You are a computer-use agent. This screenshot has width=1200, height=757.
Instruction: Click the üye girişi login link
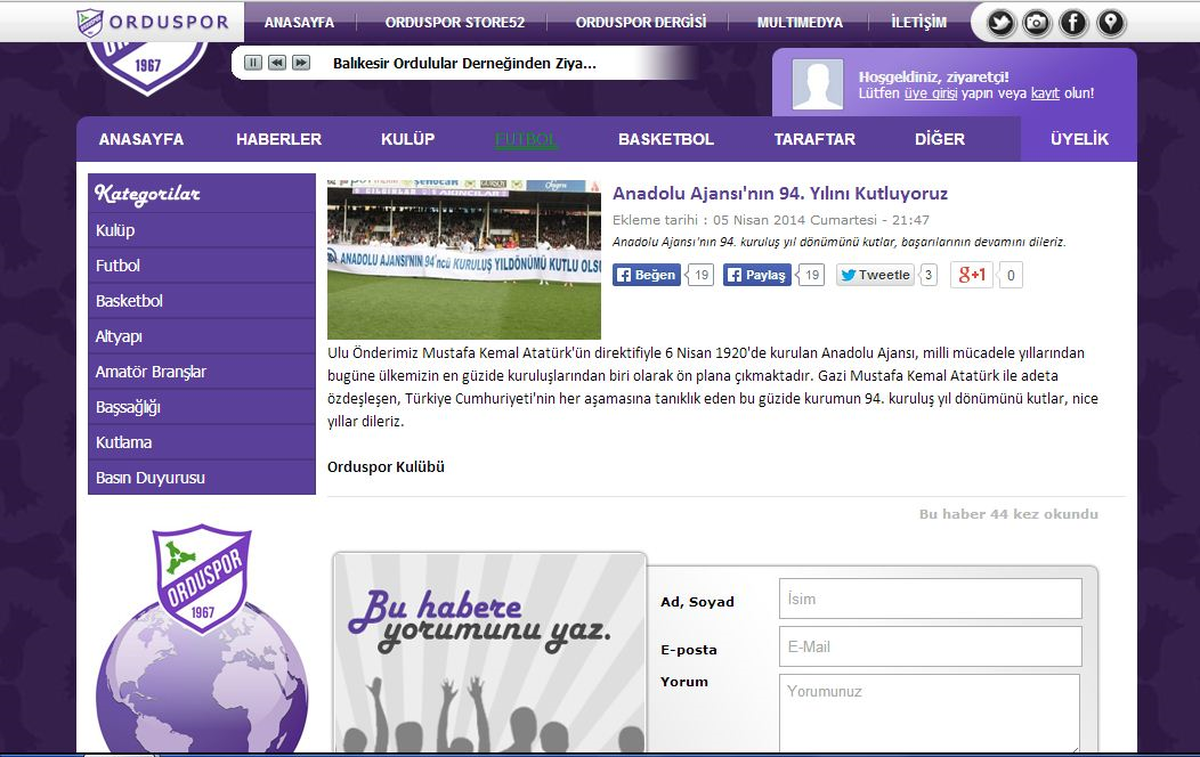coord(930,93)
